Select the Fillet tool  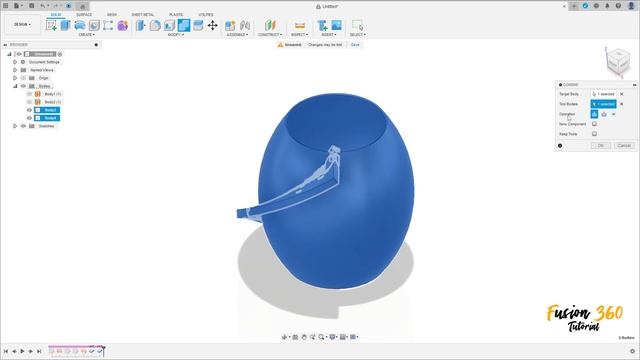point(155,25)
